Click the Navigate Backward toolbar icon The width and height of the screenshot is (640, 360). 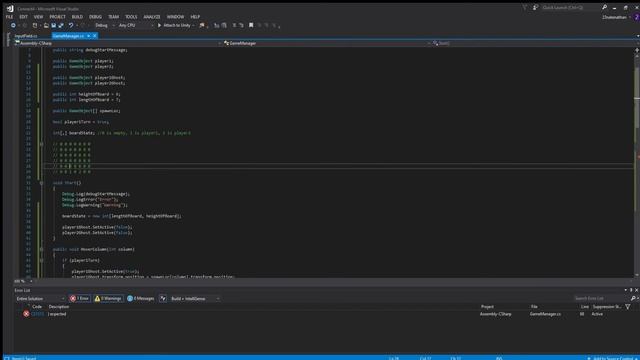[13, 25]
